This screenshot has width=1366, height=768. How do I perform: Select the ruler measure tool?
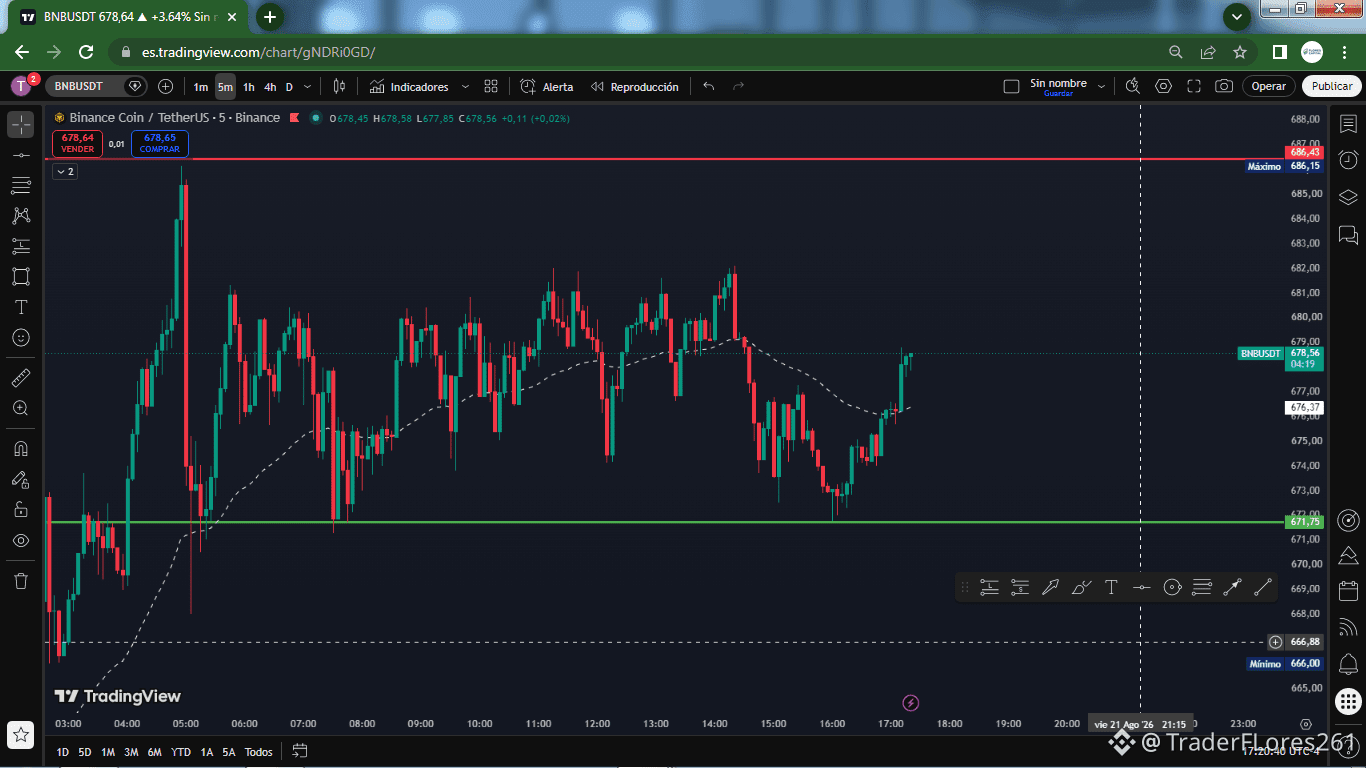tap(21, 378)
